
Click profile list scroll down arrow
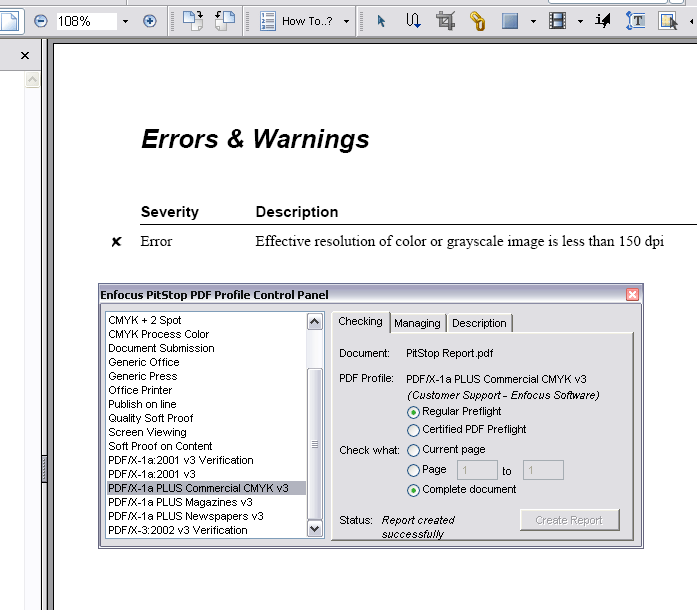point(315,529)
